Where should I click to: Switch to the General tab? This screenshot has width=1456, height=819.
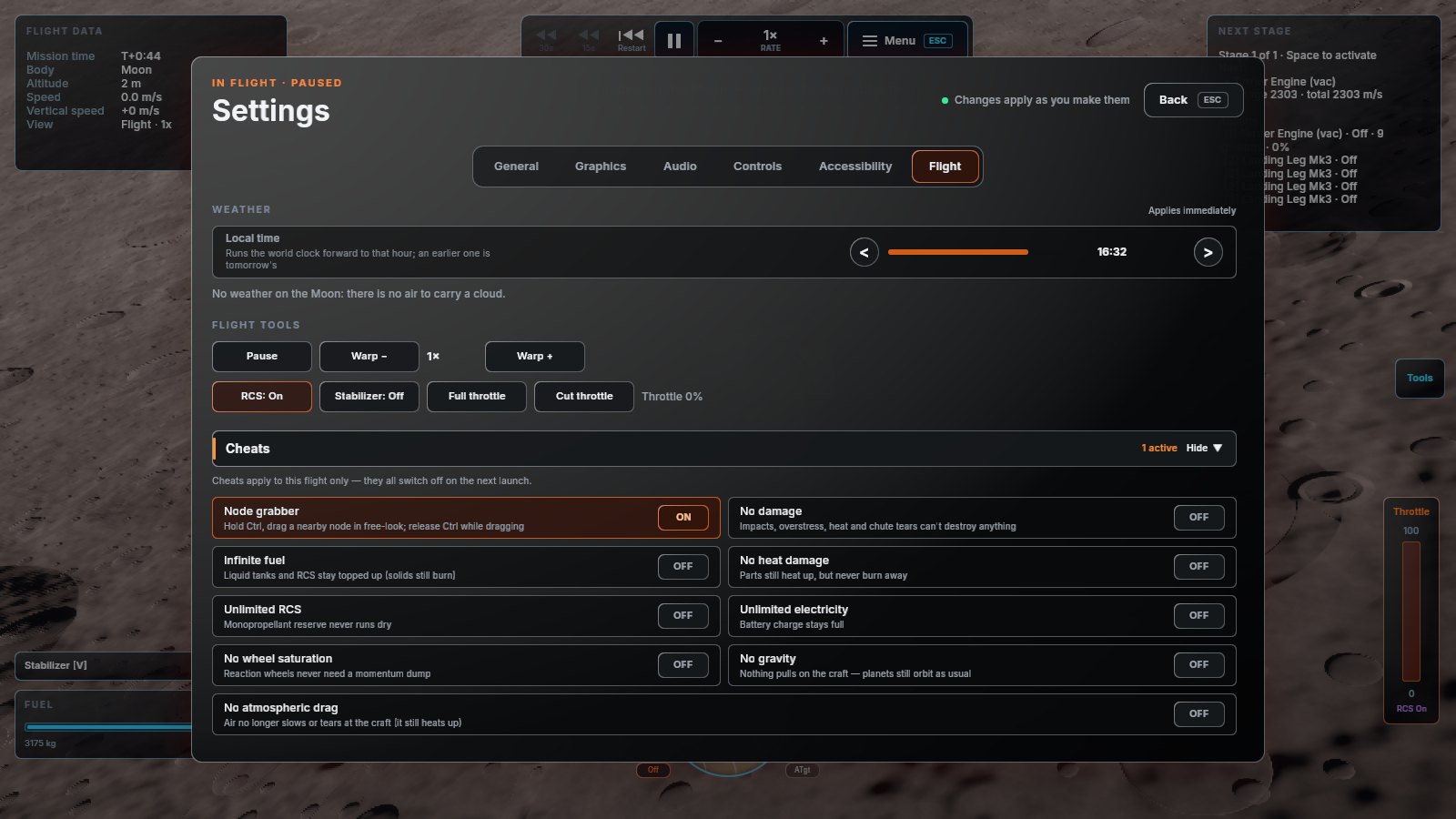click(516, 167)
